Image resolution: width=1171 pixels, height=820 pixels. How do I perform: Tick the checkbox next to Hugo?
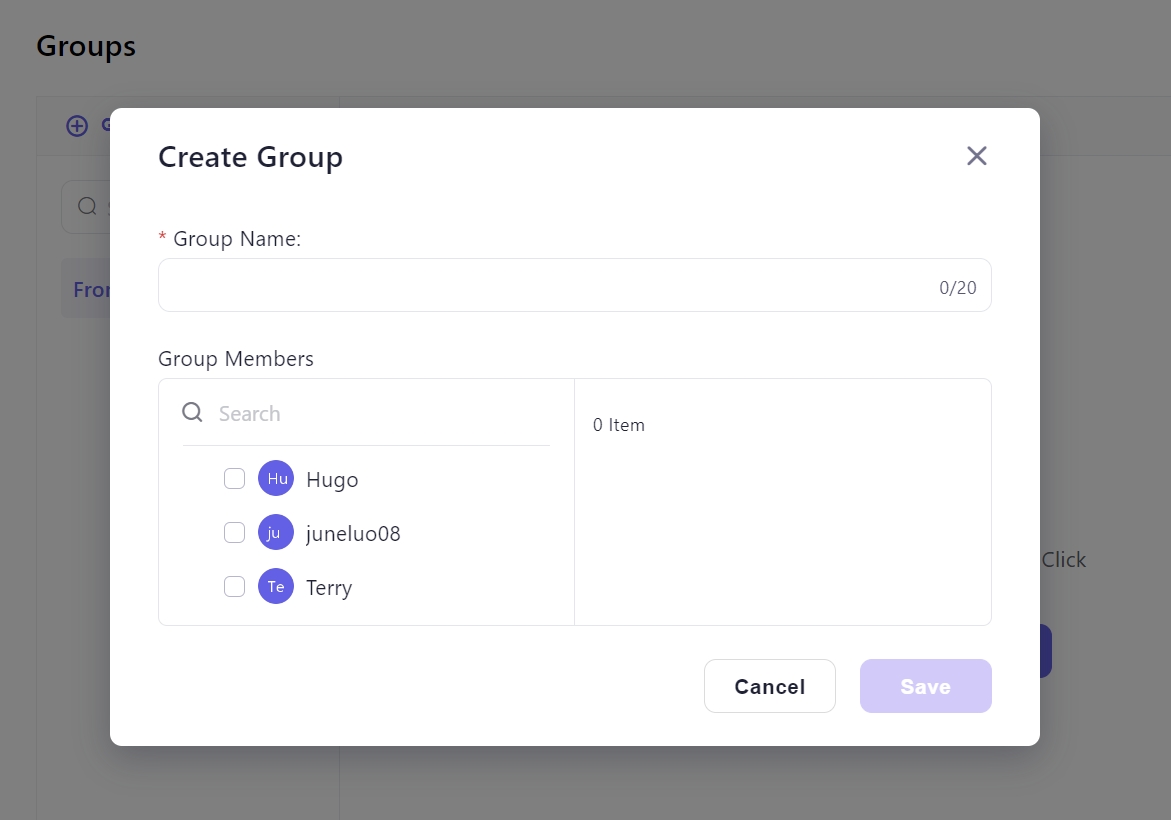235,479
